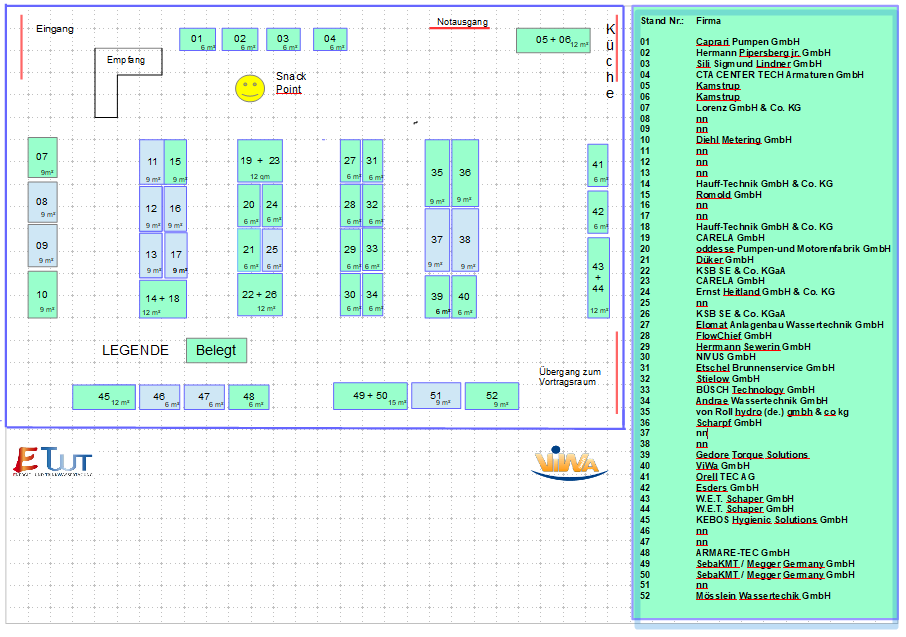Click BÜSCH Technology GmbH entry
This screenshot has height=637, width=906.
click(x=755, y=390)
